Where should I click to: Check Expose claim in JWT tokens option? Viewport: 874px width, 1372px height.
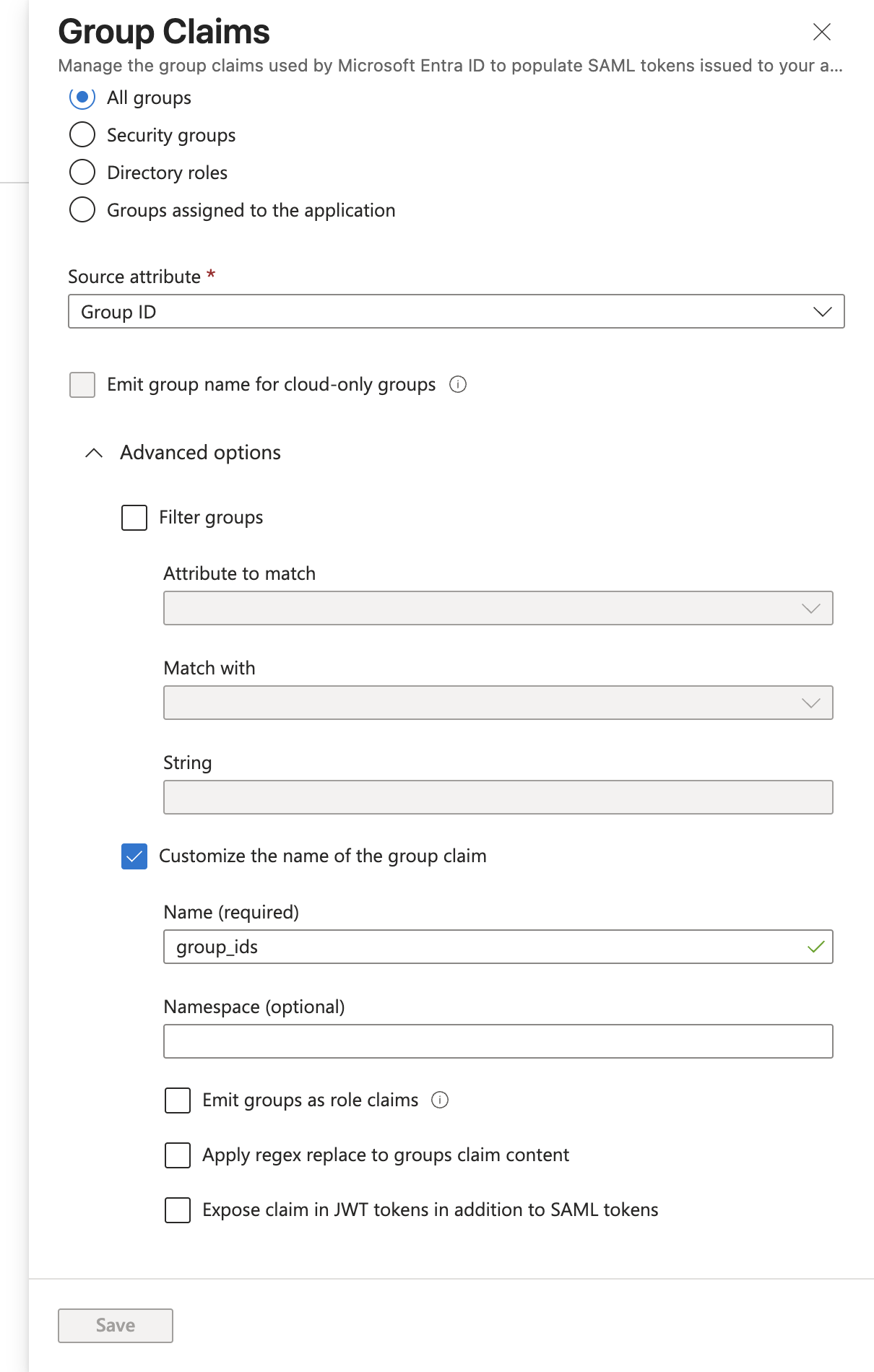(x=178, y=1210)
